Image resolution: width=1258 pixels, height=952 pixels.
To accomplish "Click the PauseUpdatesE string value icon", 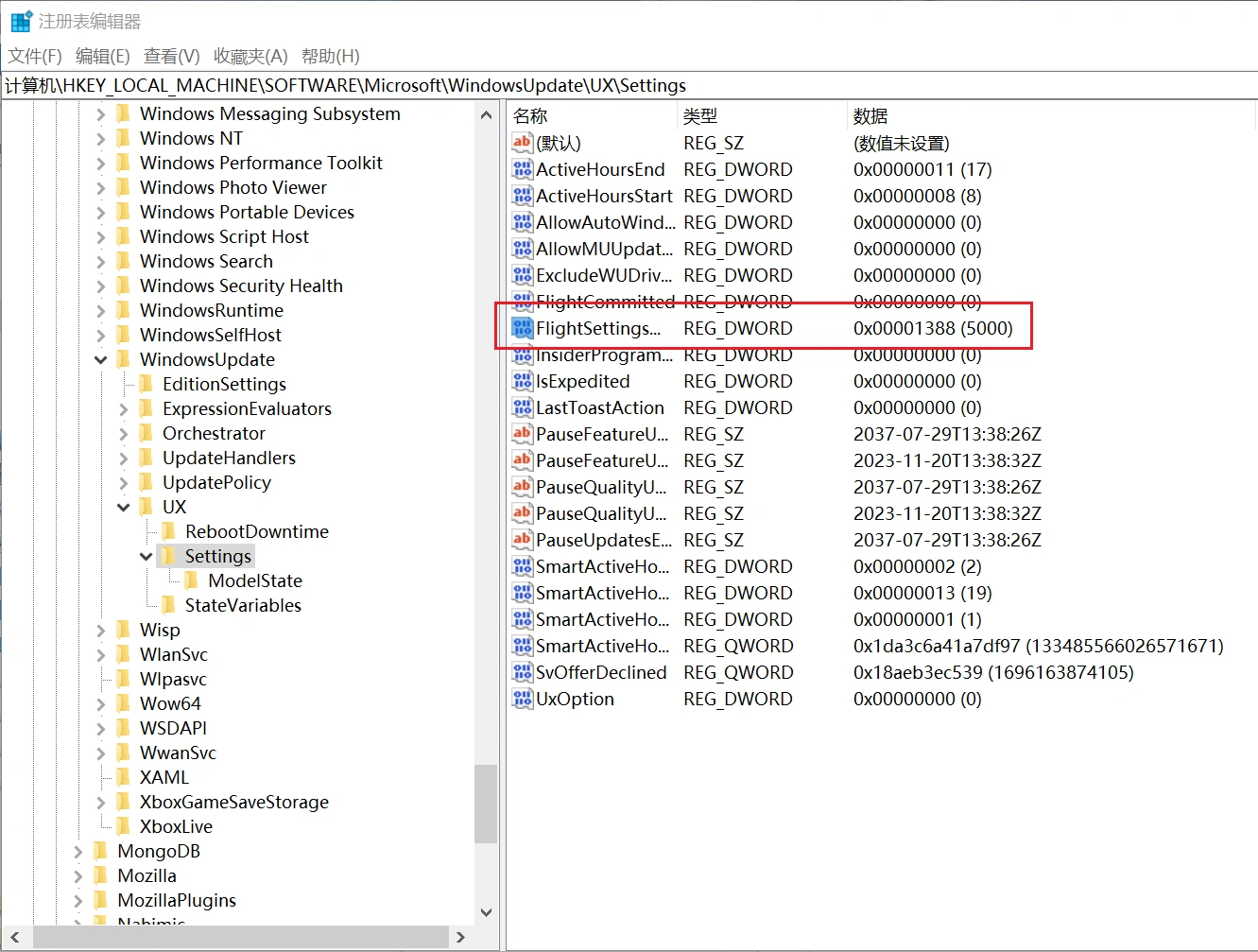I will [523, 541].
